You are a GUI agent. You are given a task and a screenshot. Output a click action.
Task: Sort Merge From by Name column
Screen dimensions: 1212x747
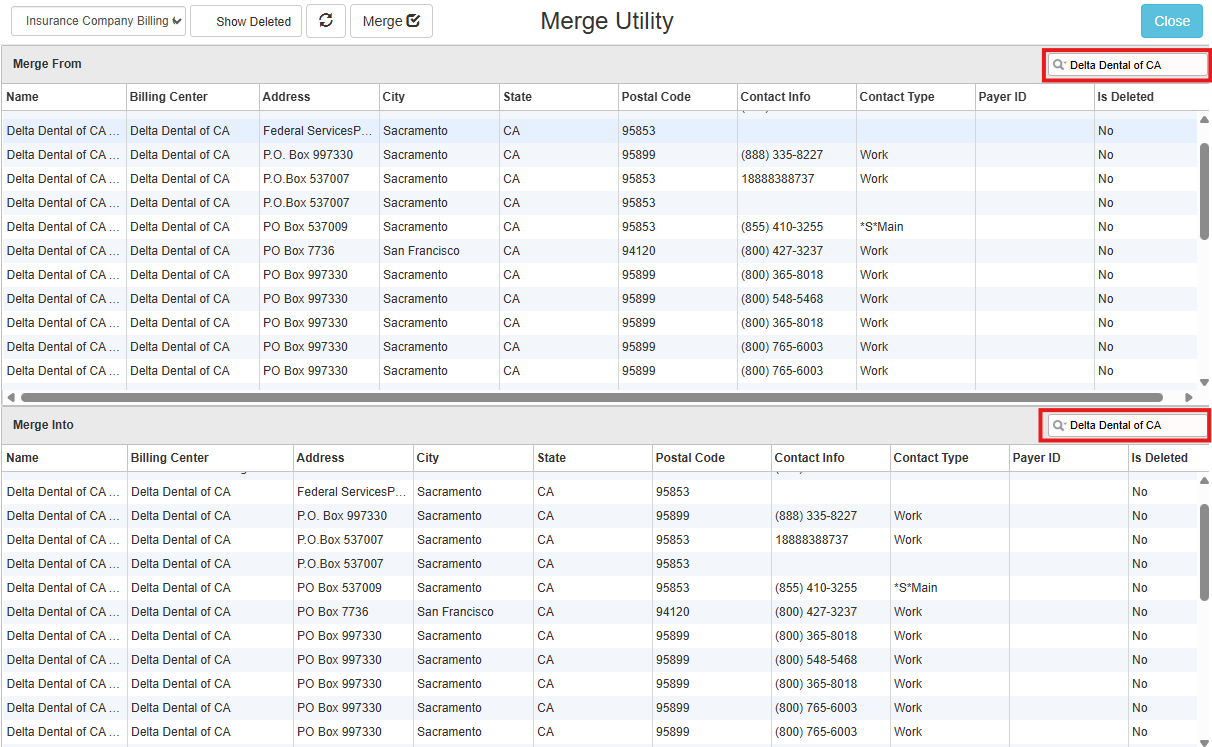(64, 97)
